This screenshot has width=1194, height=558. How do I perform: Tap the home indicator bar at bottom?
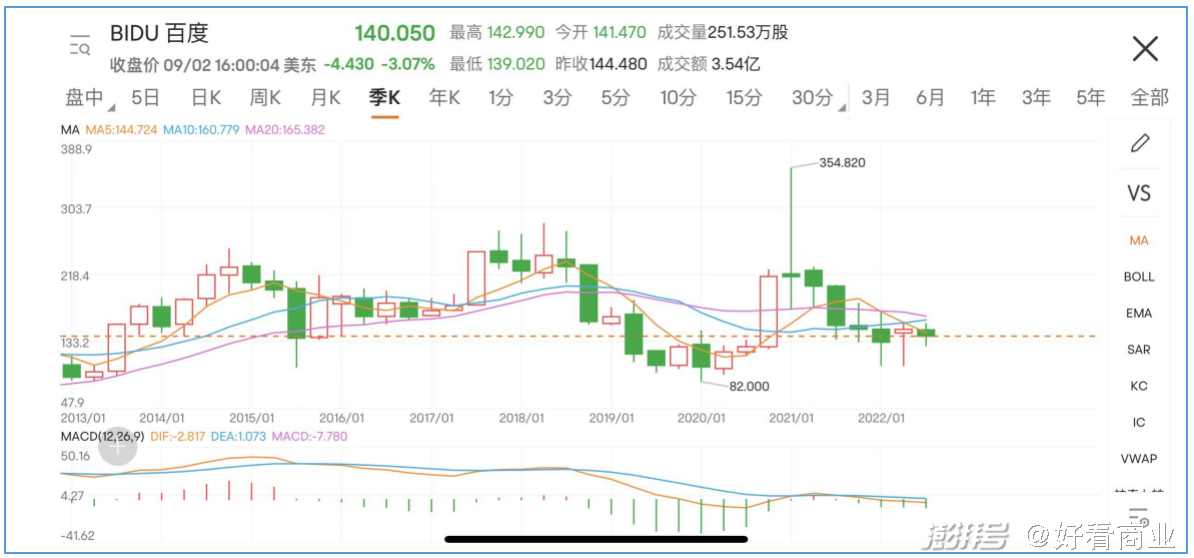[596, 540]
